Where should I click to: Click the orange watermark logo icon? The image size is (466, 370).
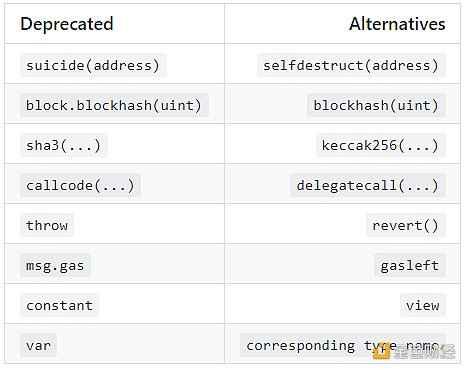point(381,351)
